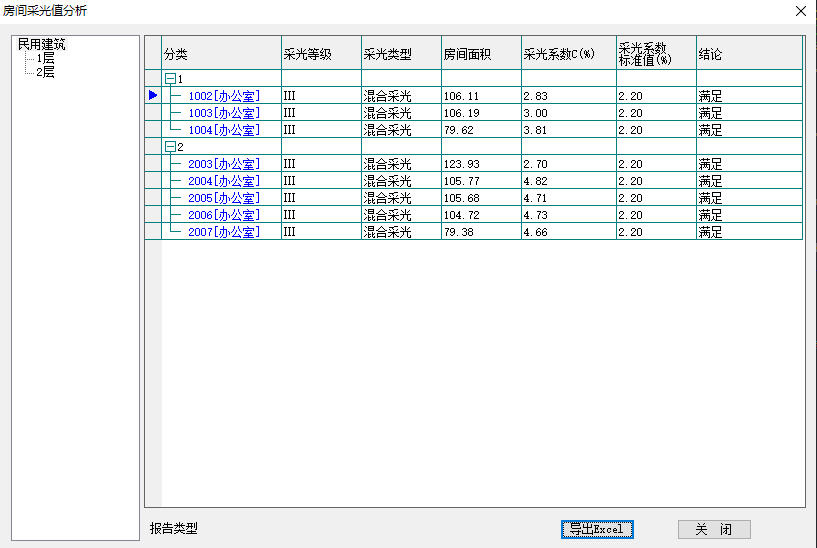Click the 关闭 button
The image size is (817, 548).
pyautogui.click(x=714, y=529)
